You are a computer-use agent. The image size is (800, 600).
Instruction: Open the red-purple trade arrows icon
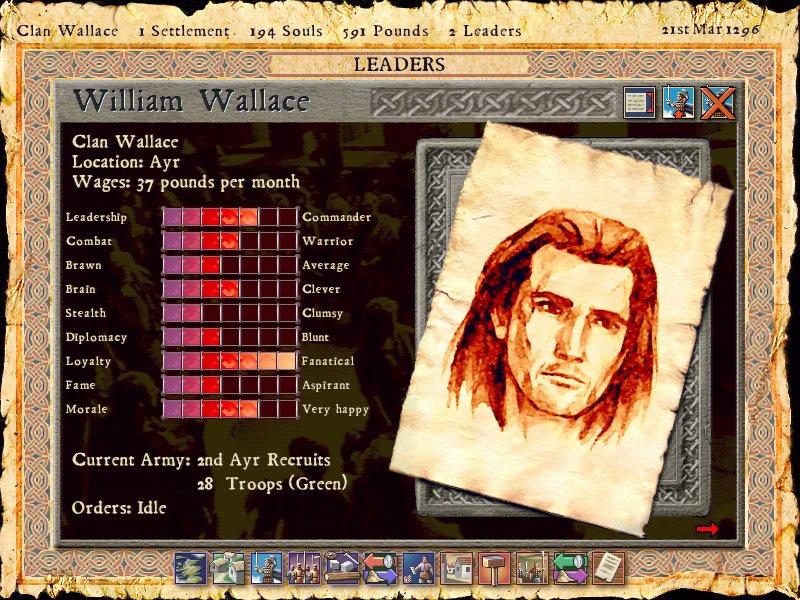380,568
